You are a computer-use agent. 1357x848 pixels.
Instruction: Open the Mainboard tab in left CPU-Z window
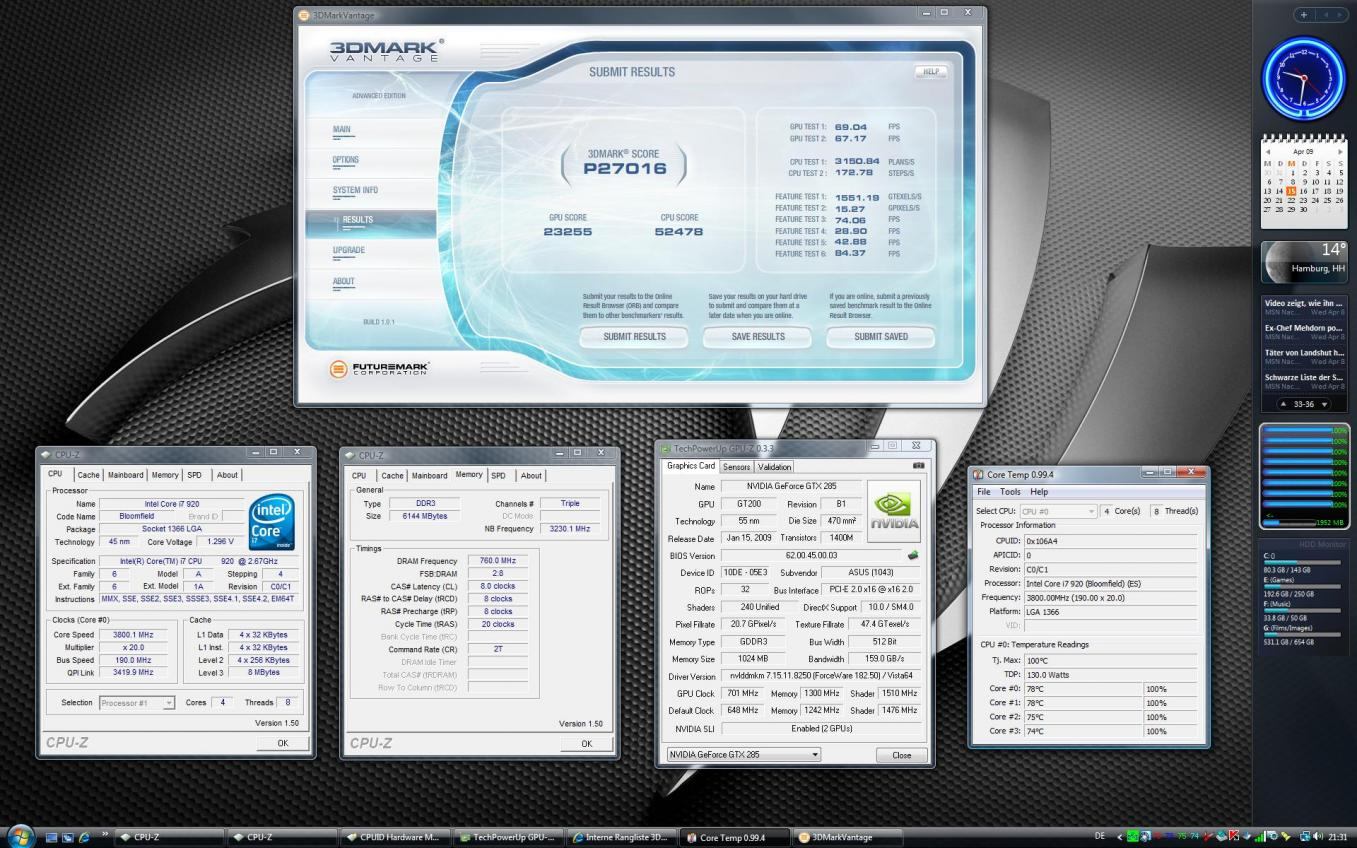pyautogui.click(x=126, y=475)
